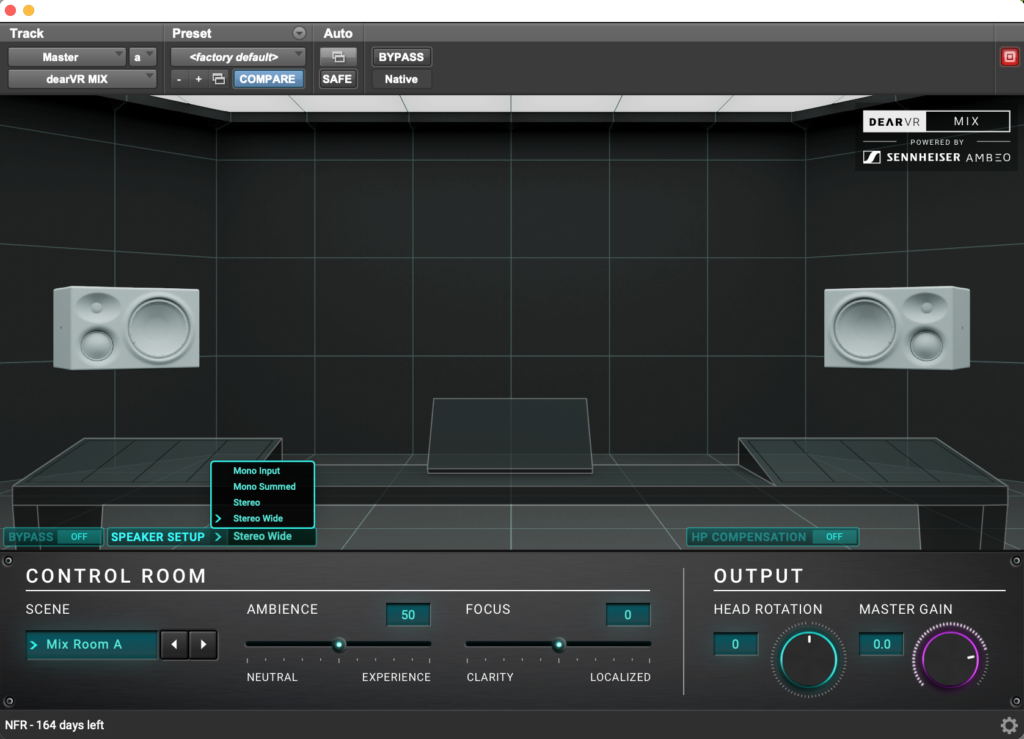This screenshot has width=1024, height=739.
Task: Click the previous preset minus button
Action: [179, 79]
